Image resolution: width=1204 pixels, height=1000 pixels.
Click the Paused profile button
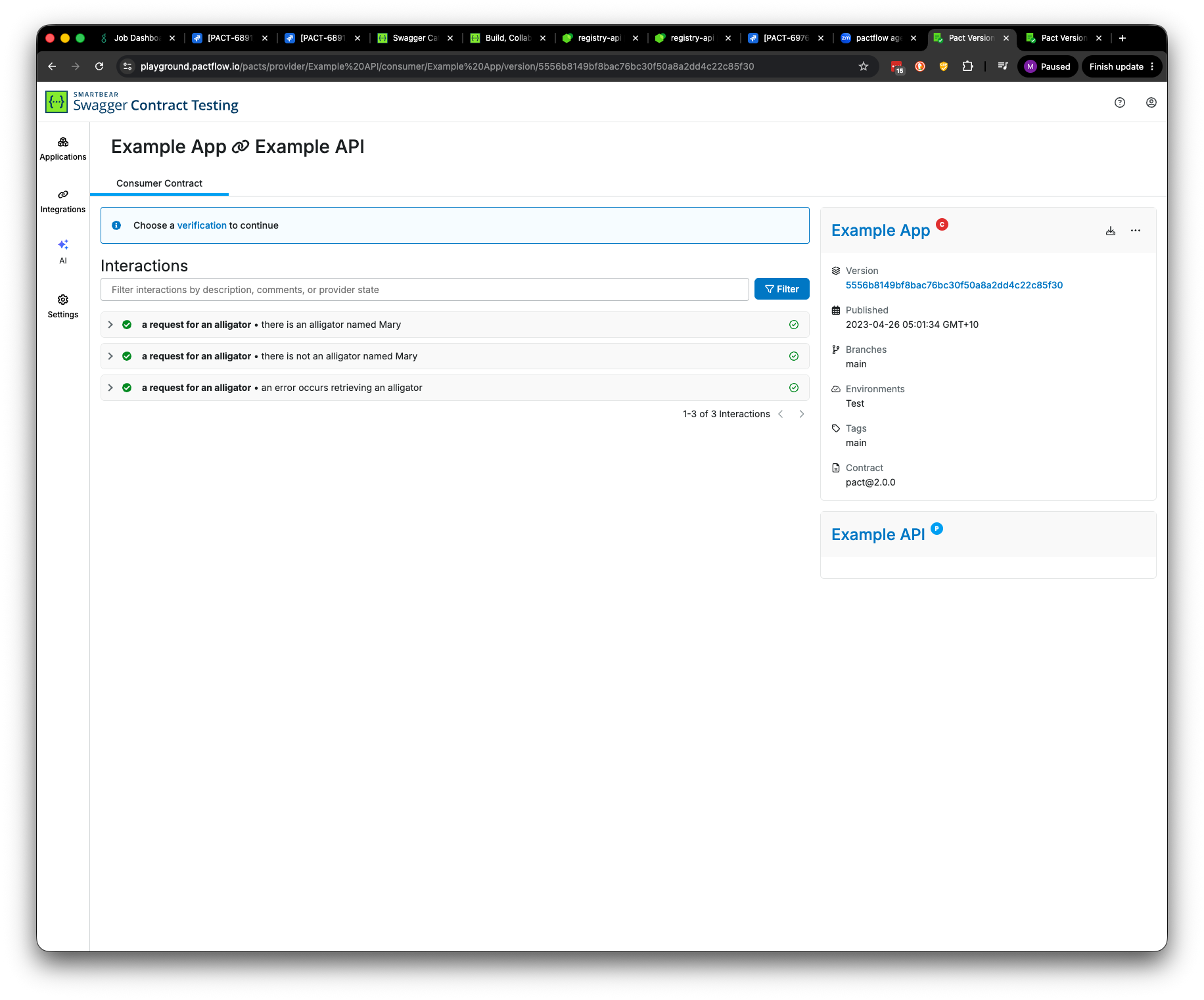(1048, 66)
